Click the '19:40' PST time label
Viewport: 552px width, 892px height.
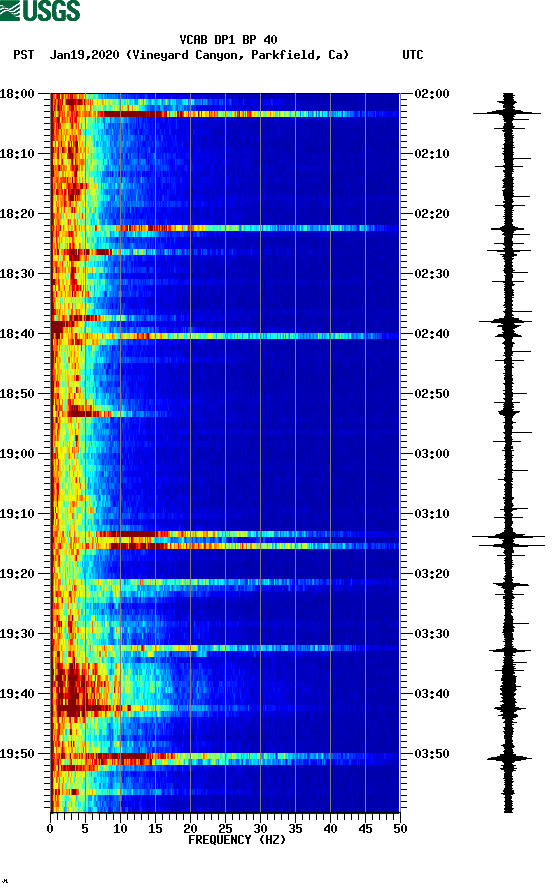(17, 694)
